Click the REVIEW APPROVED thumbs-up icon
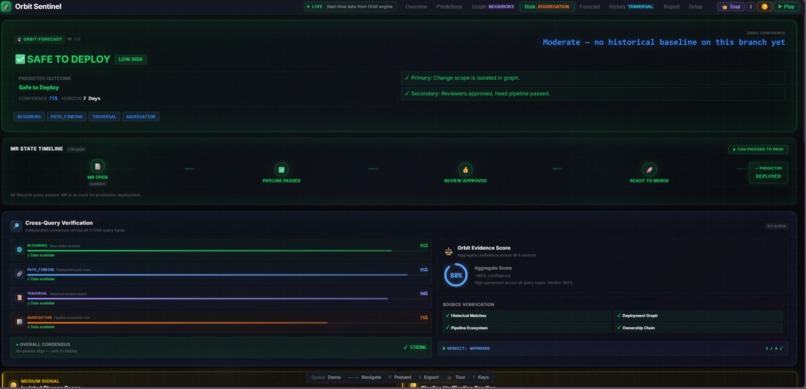The width and height of the screenshot is (806, 389). [x=465, y=169]
